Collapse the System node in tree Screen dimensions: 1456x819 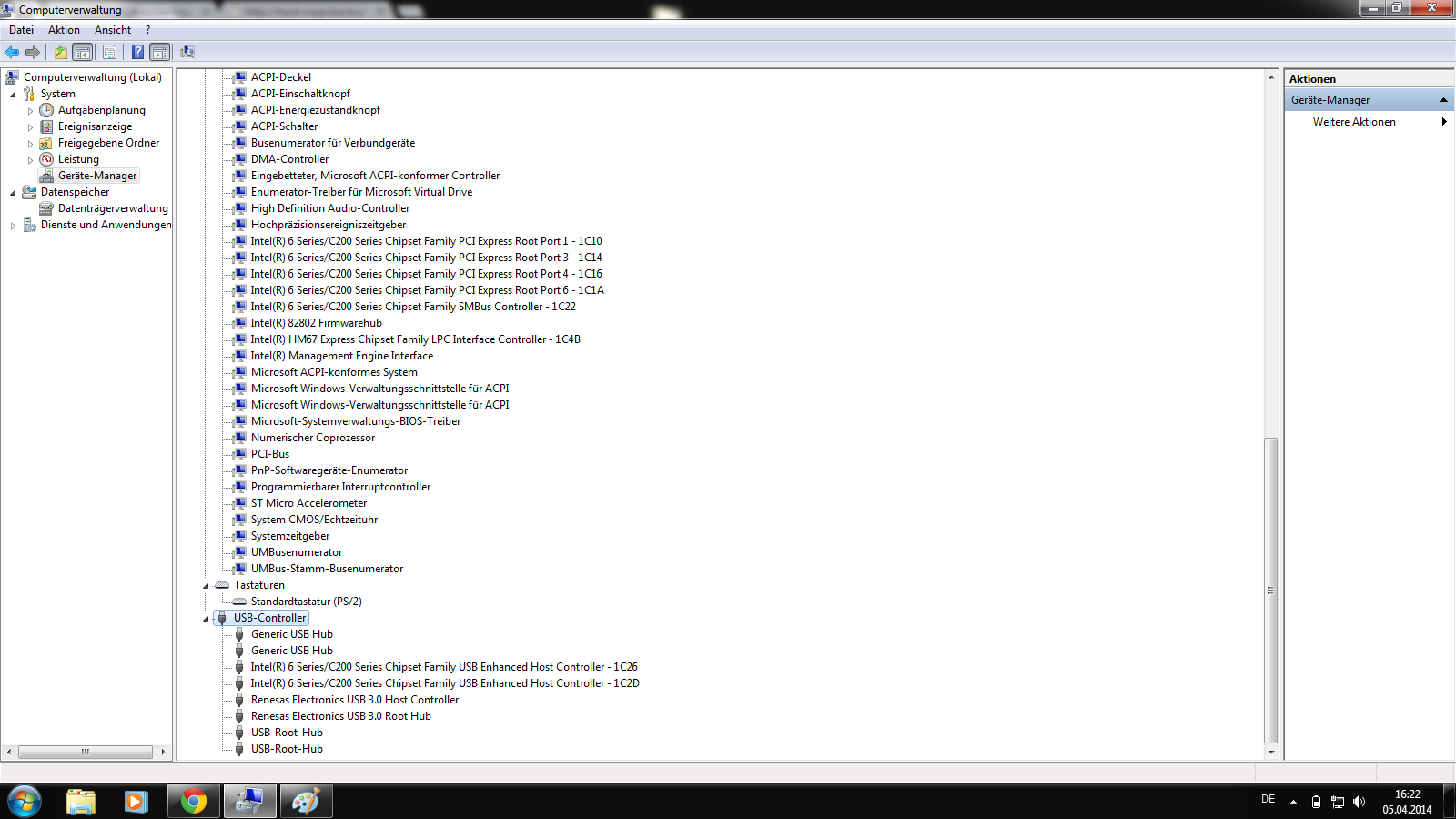[13, 95]
